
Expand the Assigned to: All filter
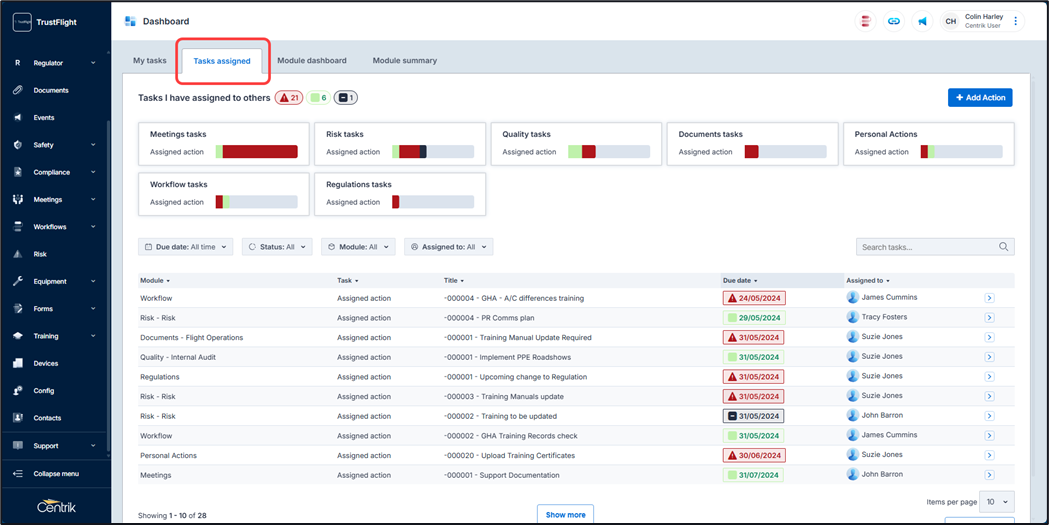[449, 247]
